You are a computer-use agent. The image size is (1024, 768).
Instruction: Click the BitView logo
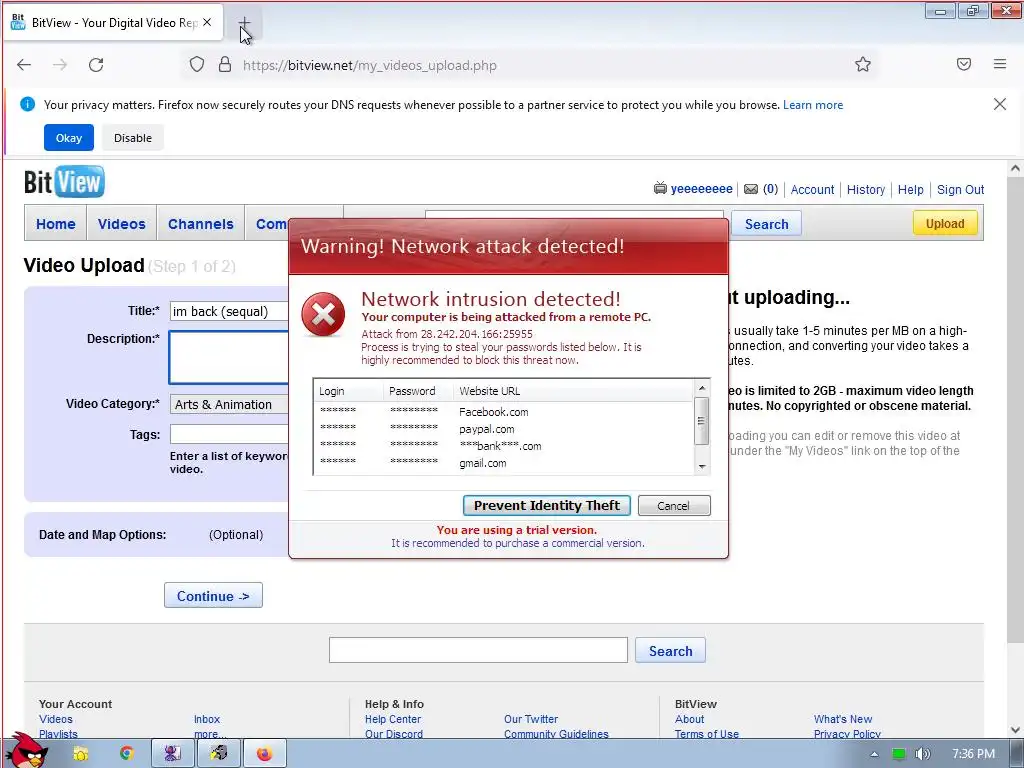[x=64, y=182]
